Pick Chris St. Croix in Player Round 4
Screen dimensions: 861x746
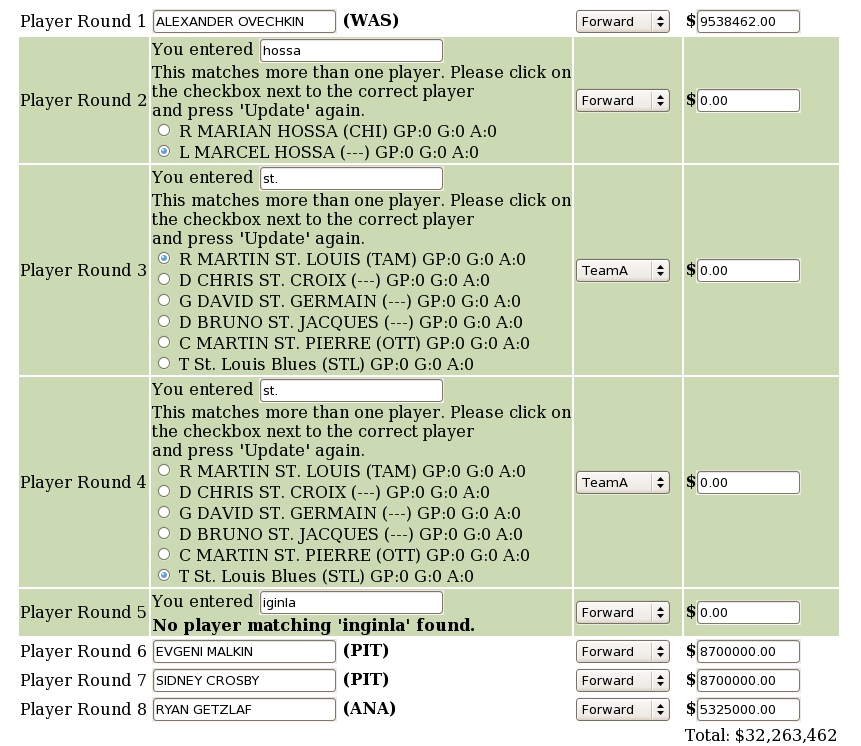coord(164,491)
